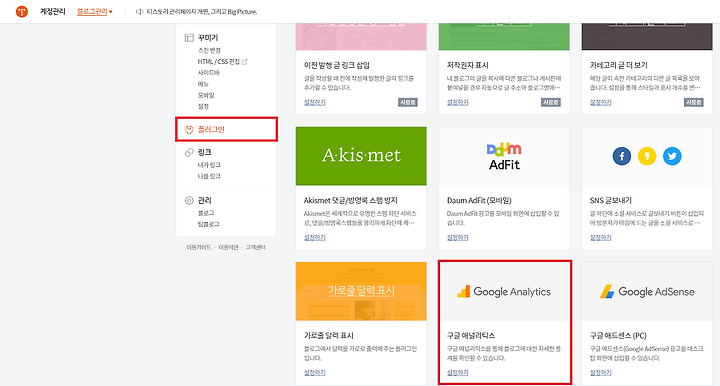The image size is (720, 386).
Task: Expand the 블로그관리 dropdown
Action: [x=95, y=11]
